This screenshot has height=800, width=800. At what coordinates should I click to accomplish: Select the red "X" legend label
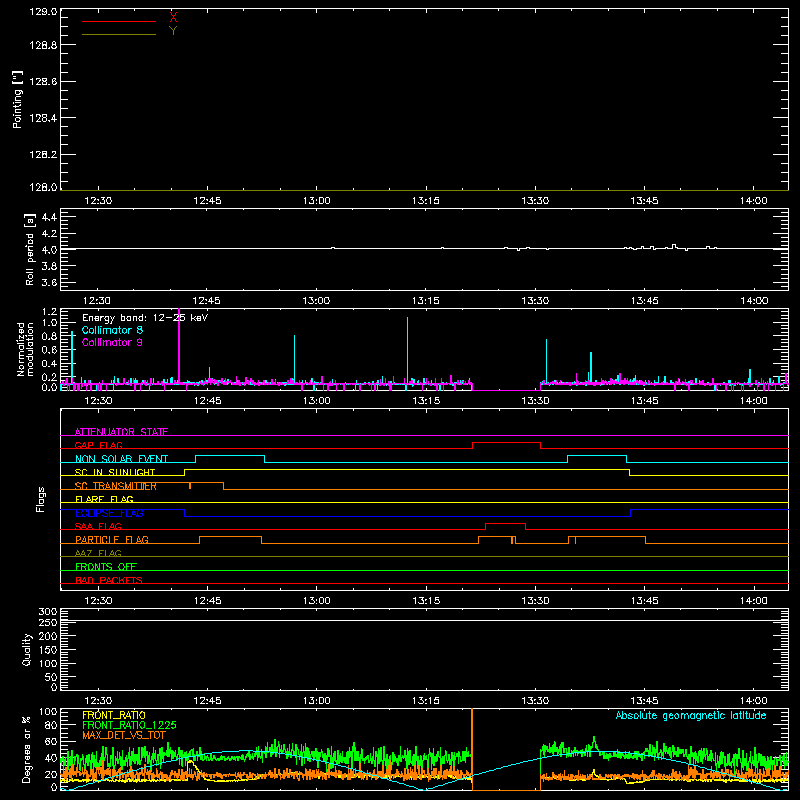[173, 17]
